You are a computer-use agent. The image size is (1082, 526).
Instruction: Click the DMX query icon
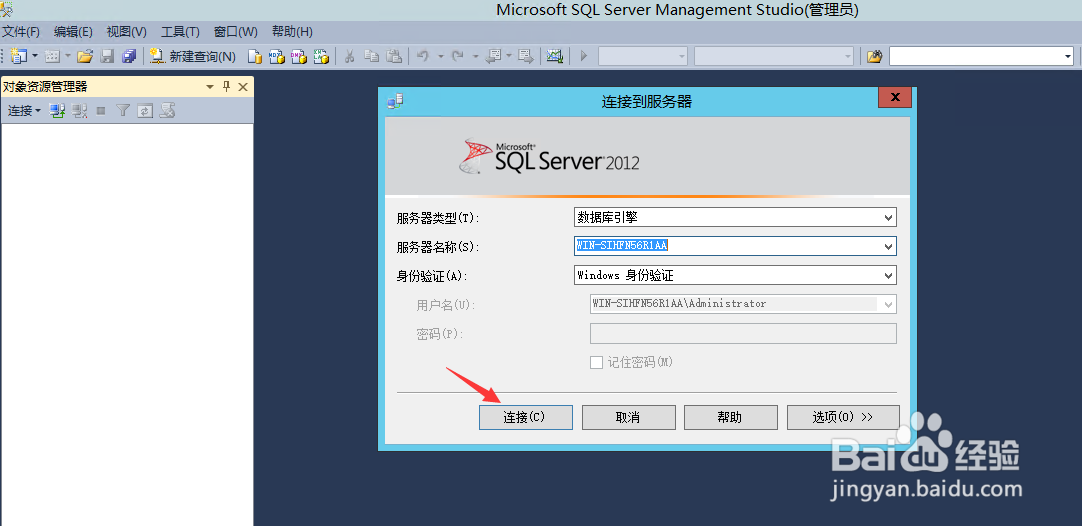299,57
